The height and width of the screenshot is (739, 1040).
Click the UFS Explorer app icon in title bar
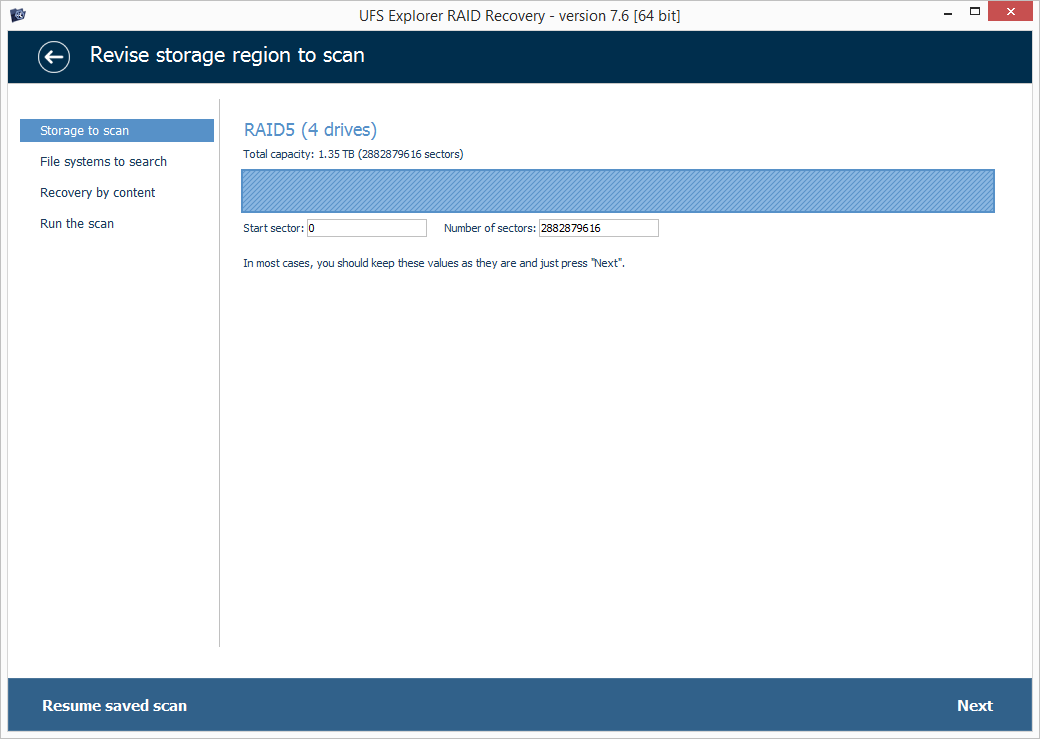(x=17, y=15)
